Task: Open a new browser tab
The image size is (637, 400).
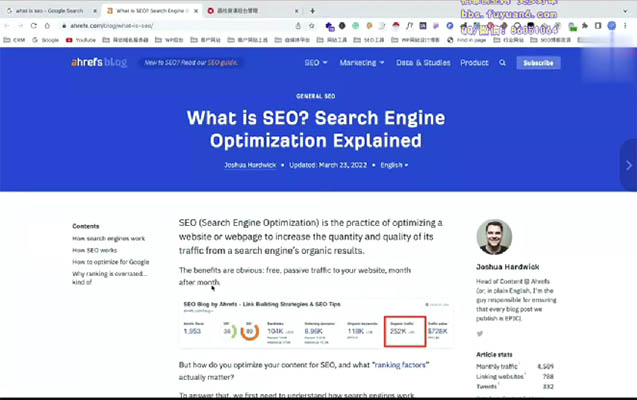Action: point(313,10)
